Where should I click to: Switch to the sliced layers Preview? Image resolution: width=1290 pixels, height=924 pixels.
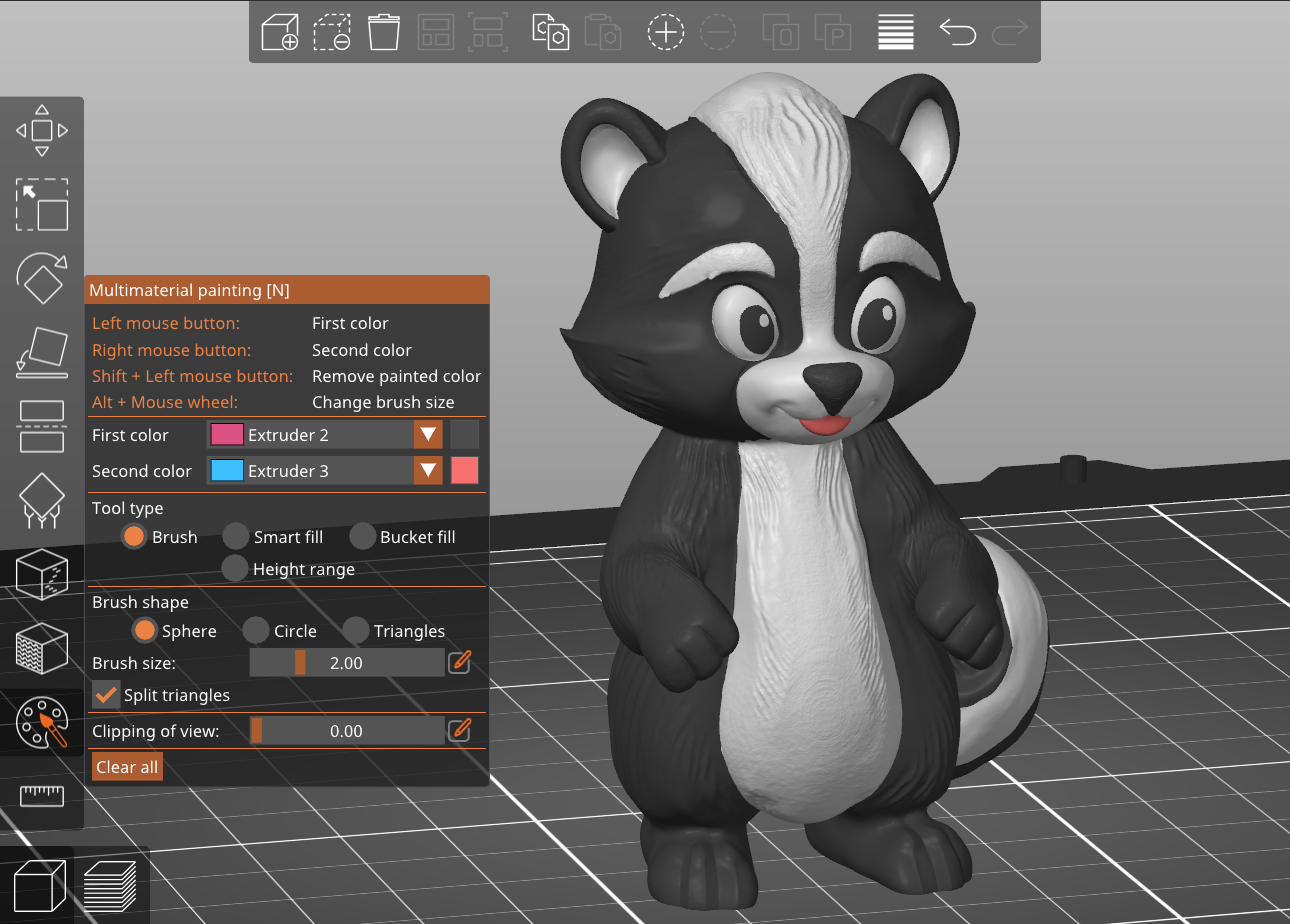click(110, 886)
